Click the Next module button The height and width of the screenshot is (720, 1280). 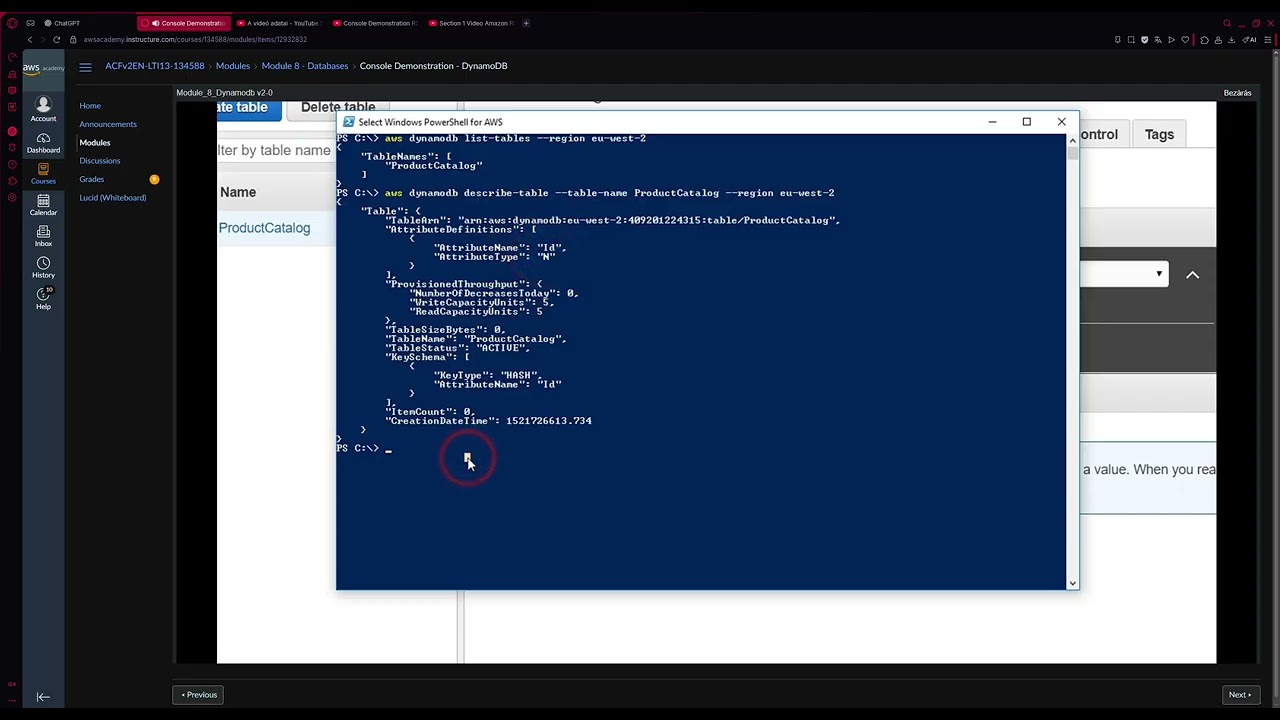point(1240,695)
